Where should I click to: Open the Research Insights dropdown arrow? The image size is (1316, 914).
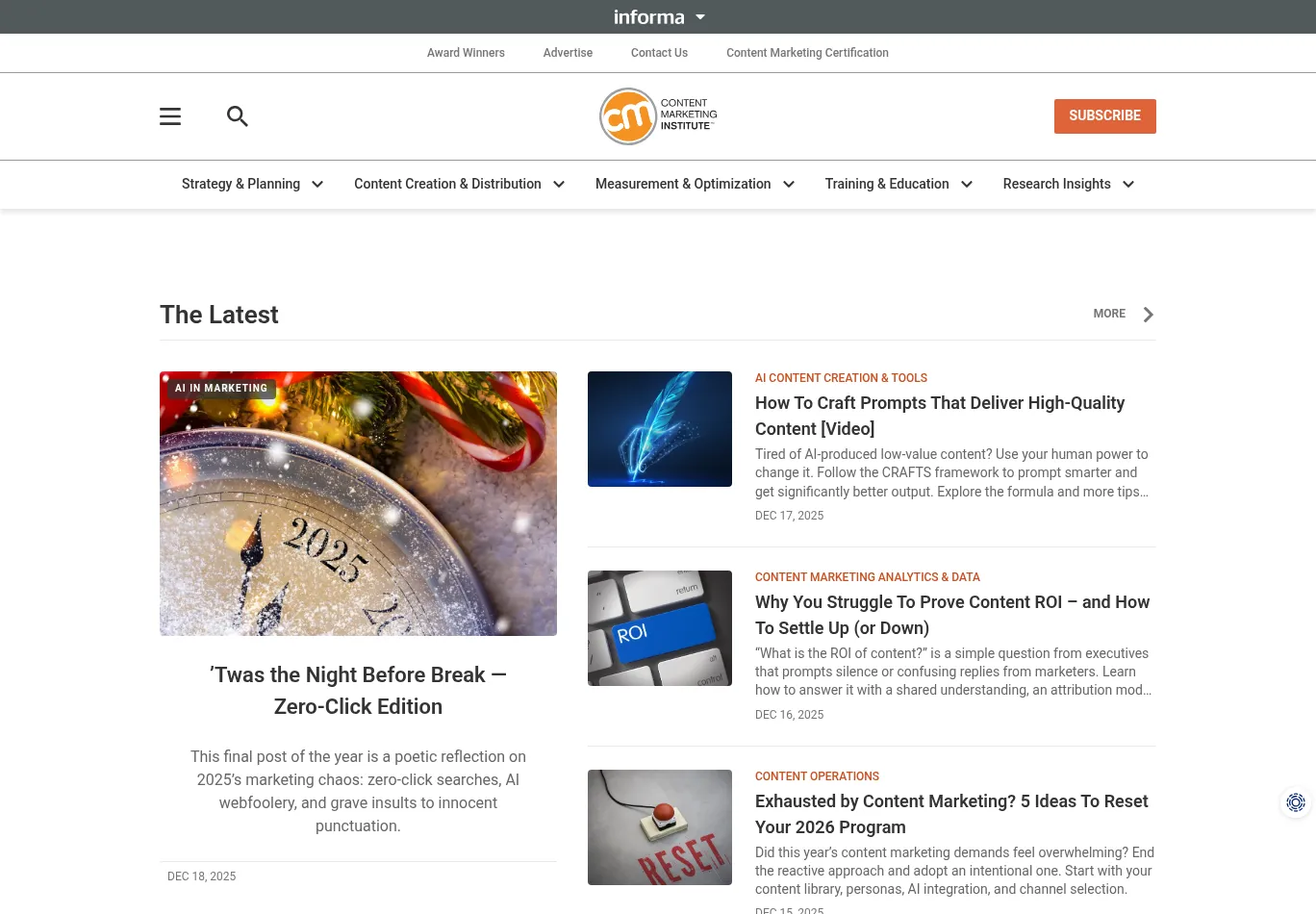pos(1128,185)
